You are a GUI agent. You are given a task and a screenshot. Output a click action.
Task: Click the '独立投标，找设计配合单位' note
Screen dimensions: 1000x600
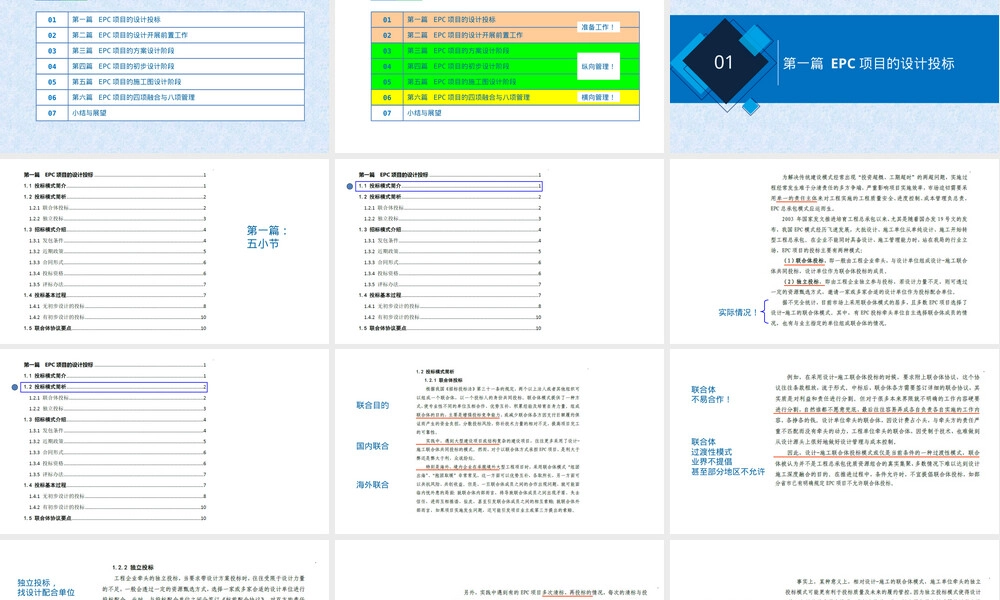[x=46, y=587]
